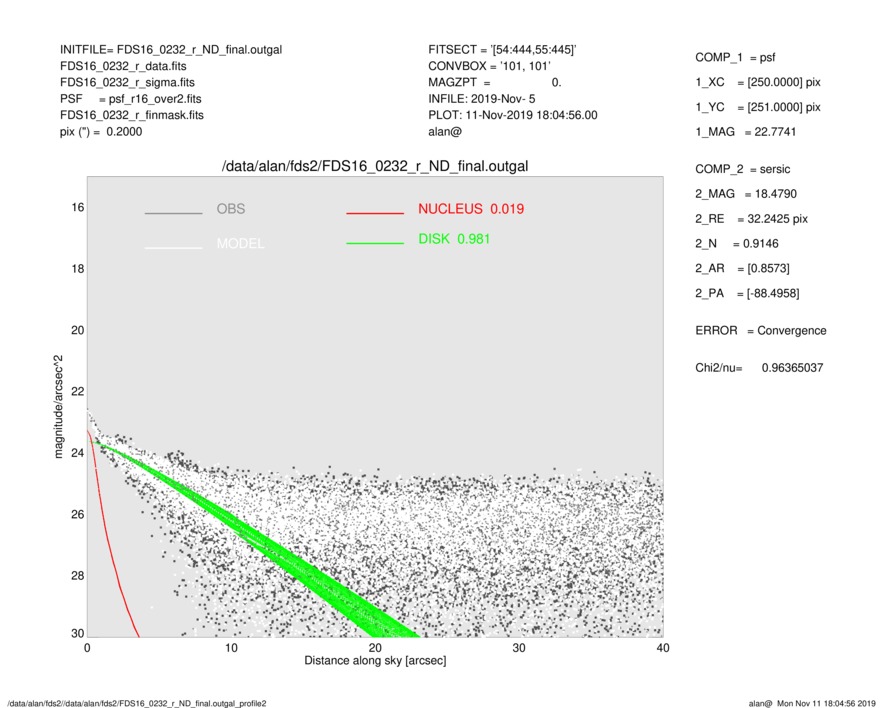Click the FITSECT '[54:444,55:445]' entry

coord(502,50)
